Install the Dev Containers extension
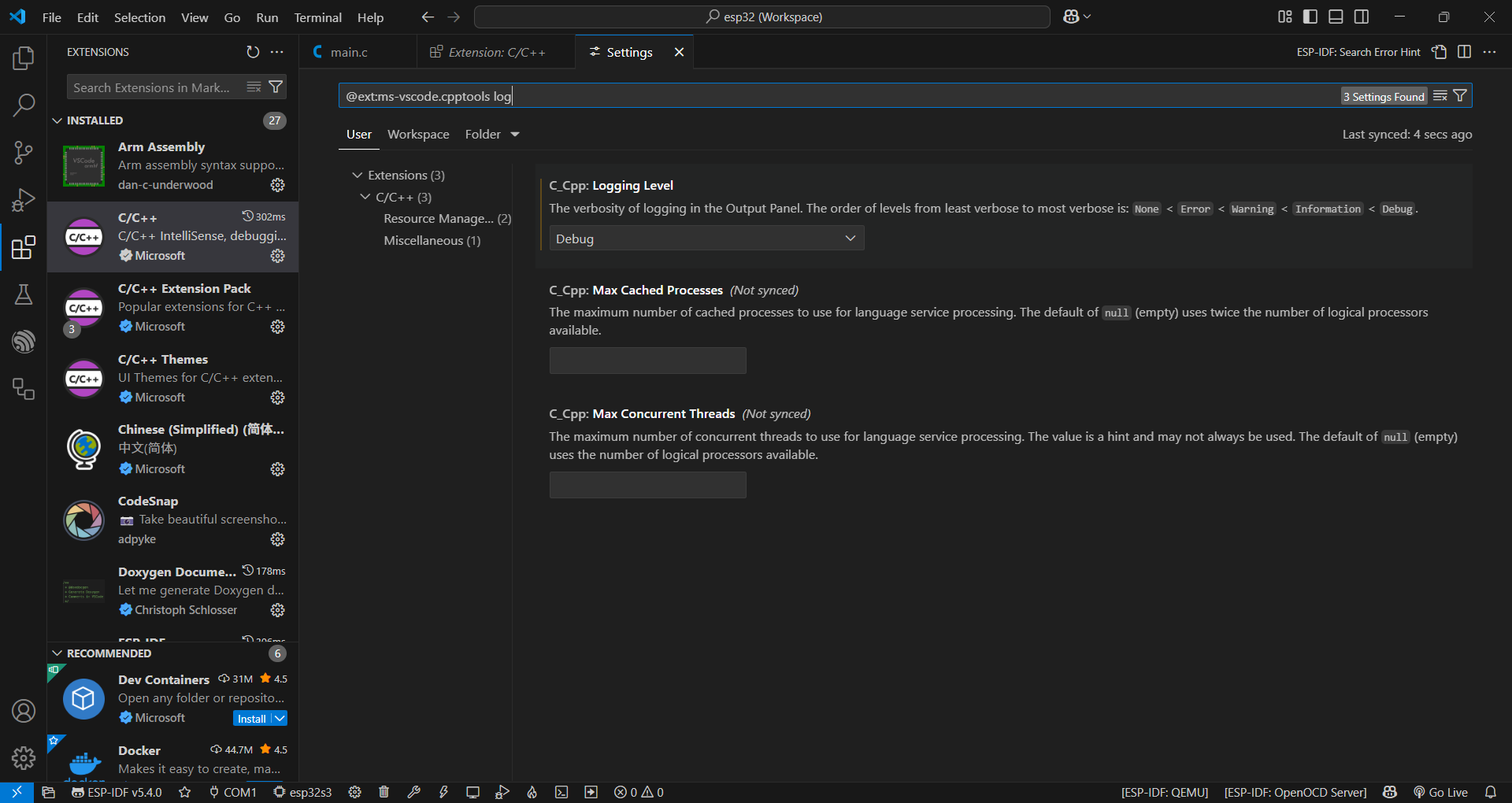 252,719
